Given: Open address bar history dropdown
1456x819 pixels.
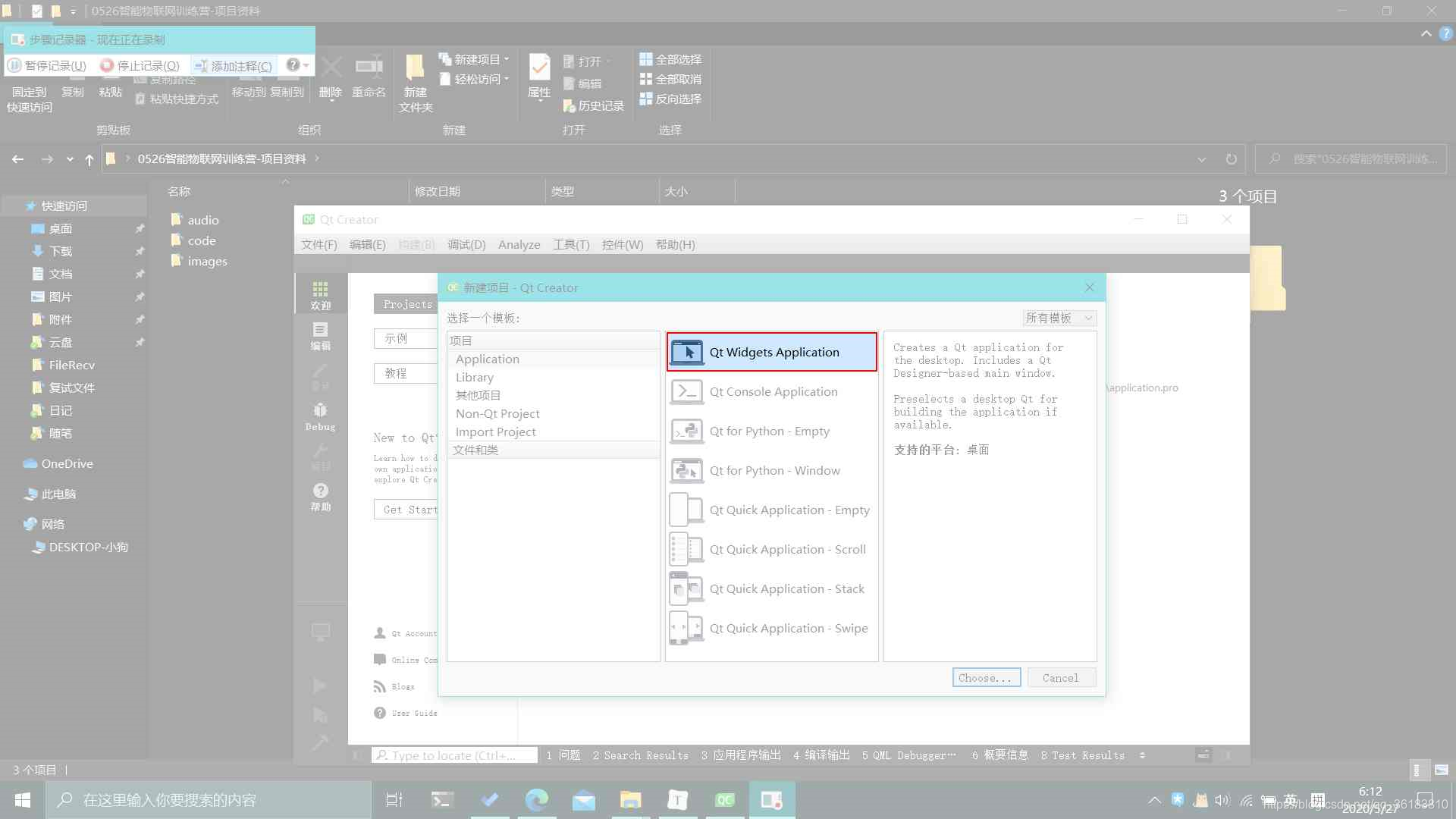Looking at the screenshot, I should [x=1201, y=159].
